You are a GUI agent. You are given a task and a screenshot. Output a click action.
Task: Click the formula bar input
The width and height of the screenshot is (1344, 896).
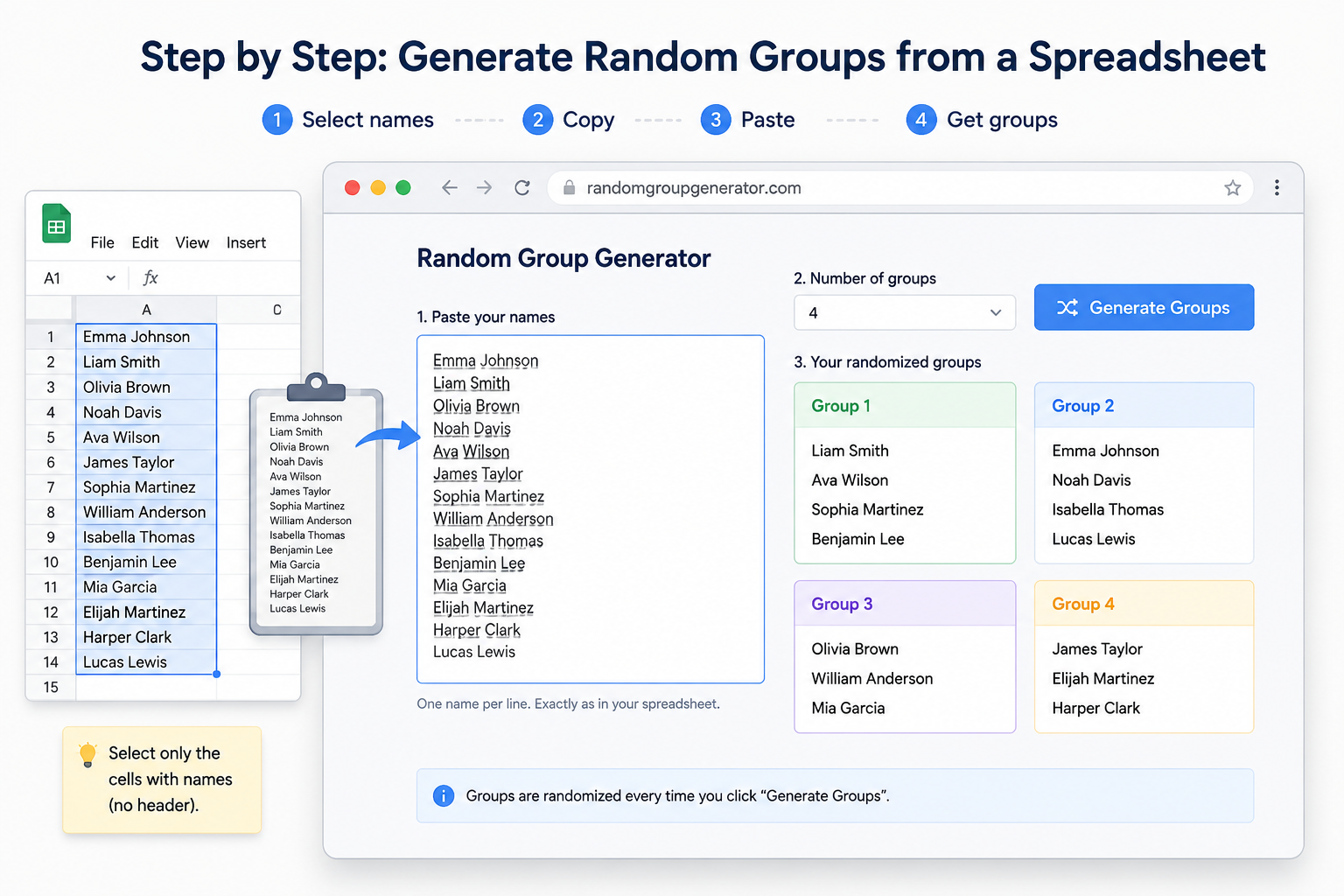(x=232, y=278)
